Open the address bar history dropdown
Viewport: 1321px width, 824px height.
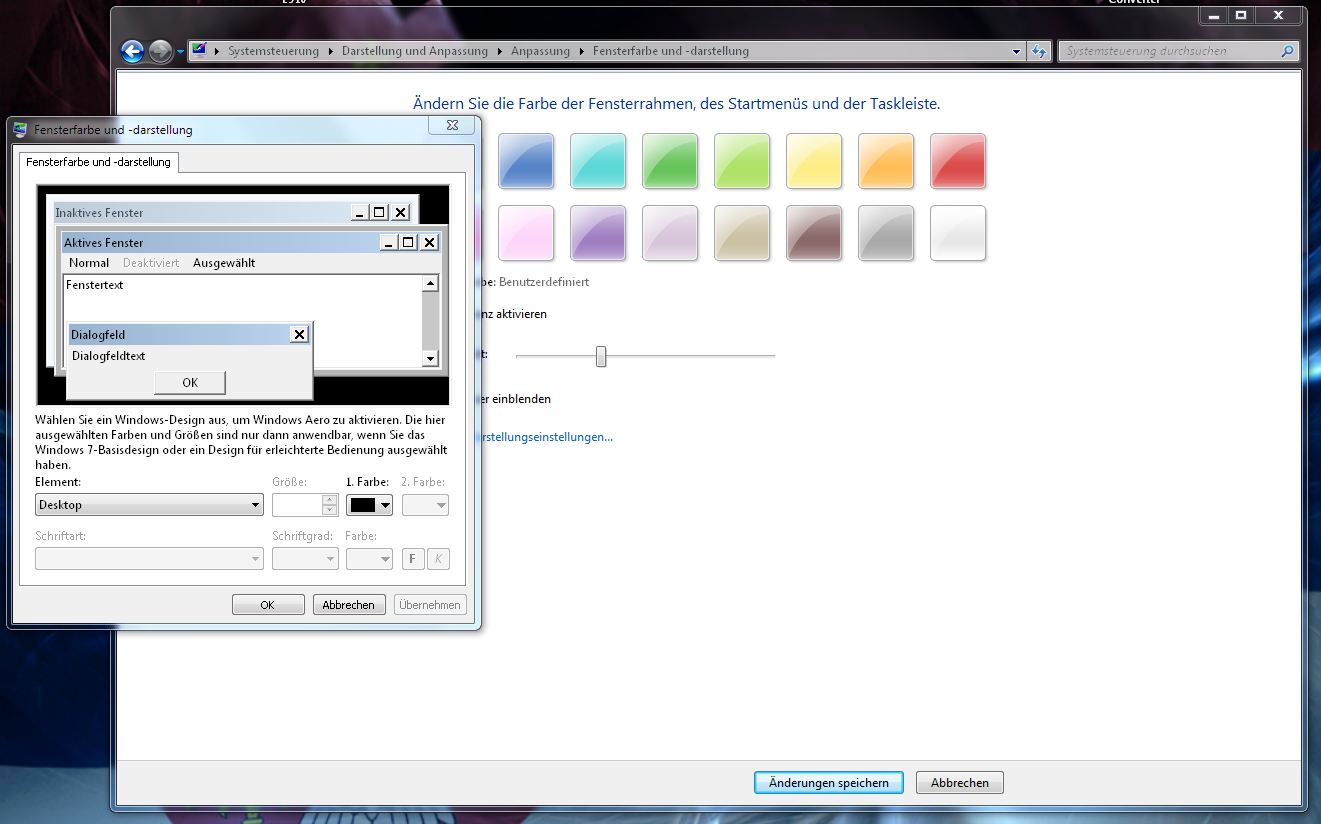[1017, 51]
